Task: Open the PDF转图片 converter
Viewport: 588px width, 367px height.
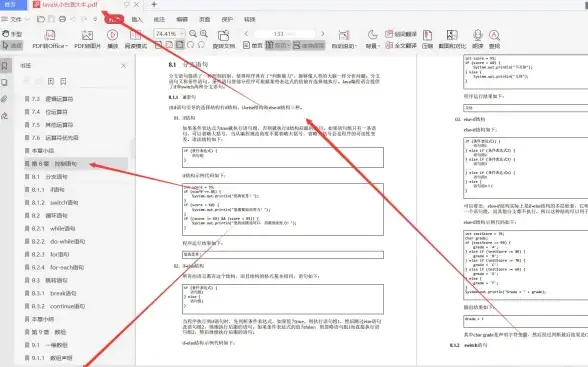Action: coord(87,39)
